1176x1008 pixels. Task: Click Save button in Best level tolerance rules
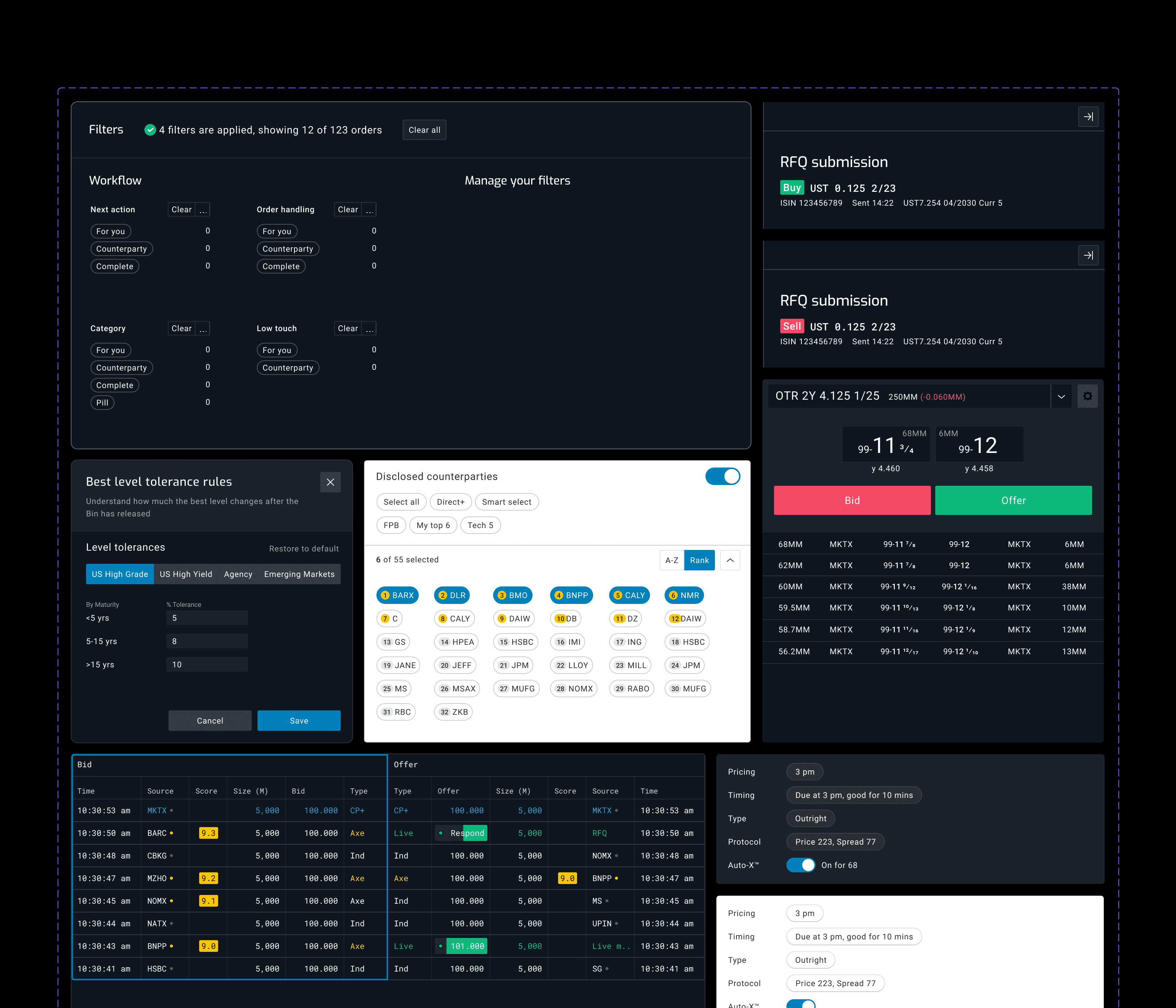point(299,720)
